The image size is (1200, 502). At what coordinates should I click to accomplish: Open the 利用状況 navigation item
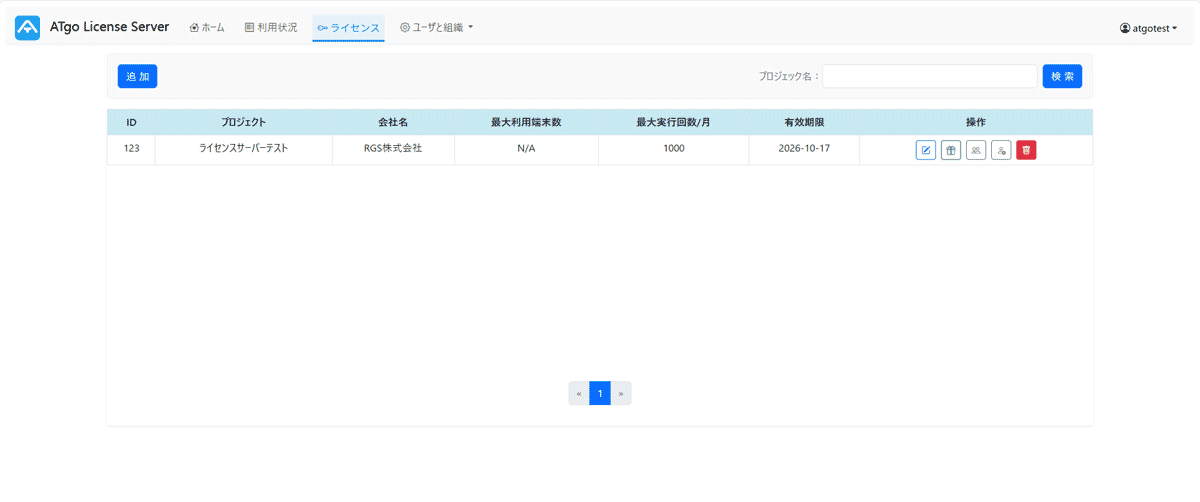click(x=271, y=28)
